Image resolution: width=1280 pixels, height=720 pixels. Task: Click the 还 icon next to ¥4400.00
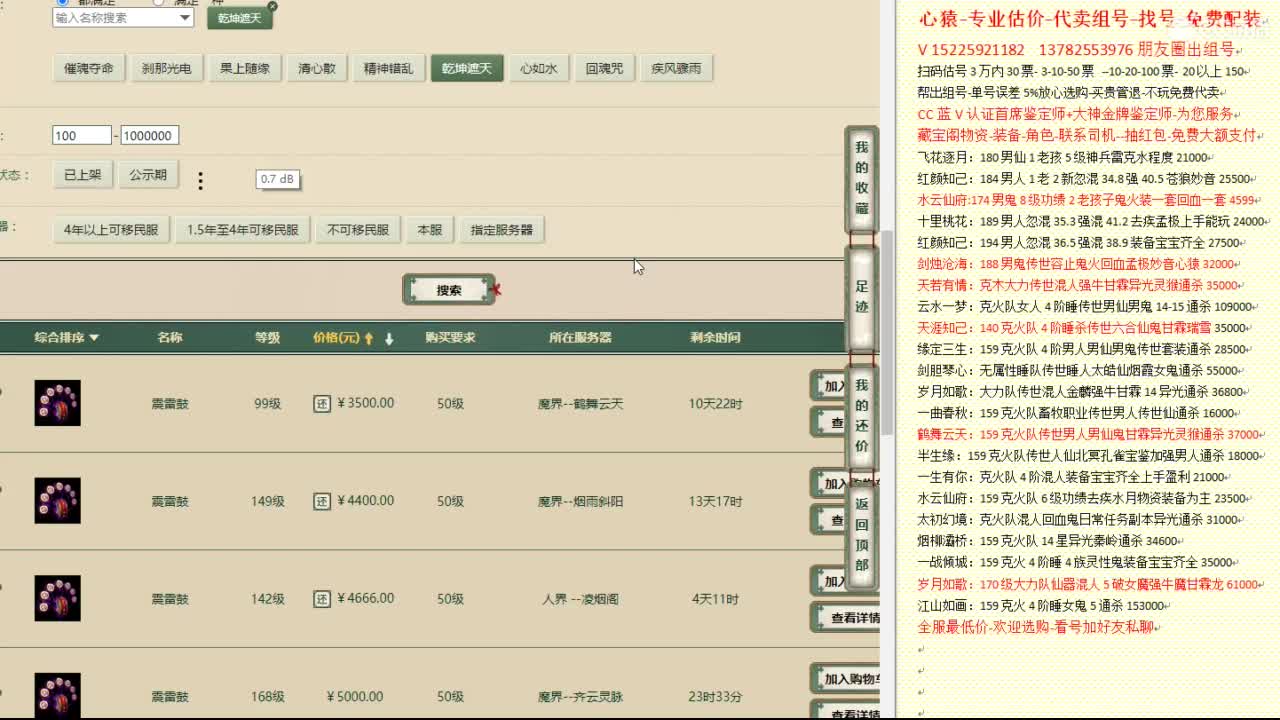(321, 500)
